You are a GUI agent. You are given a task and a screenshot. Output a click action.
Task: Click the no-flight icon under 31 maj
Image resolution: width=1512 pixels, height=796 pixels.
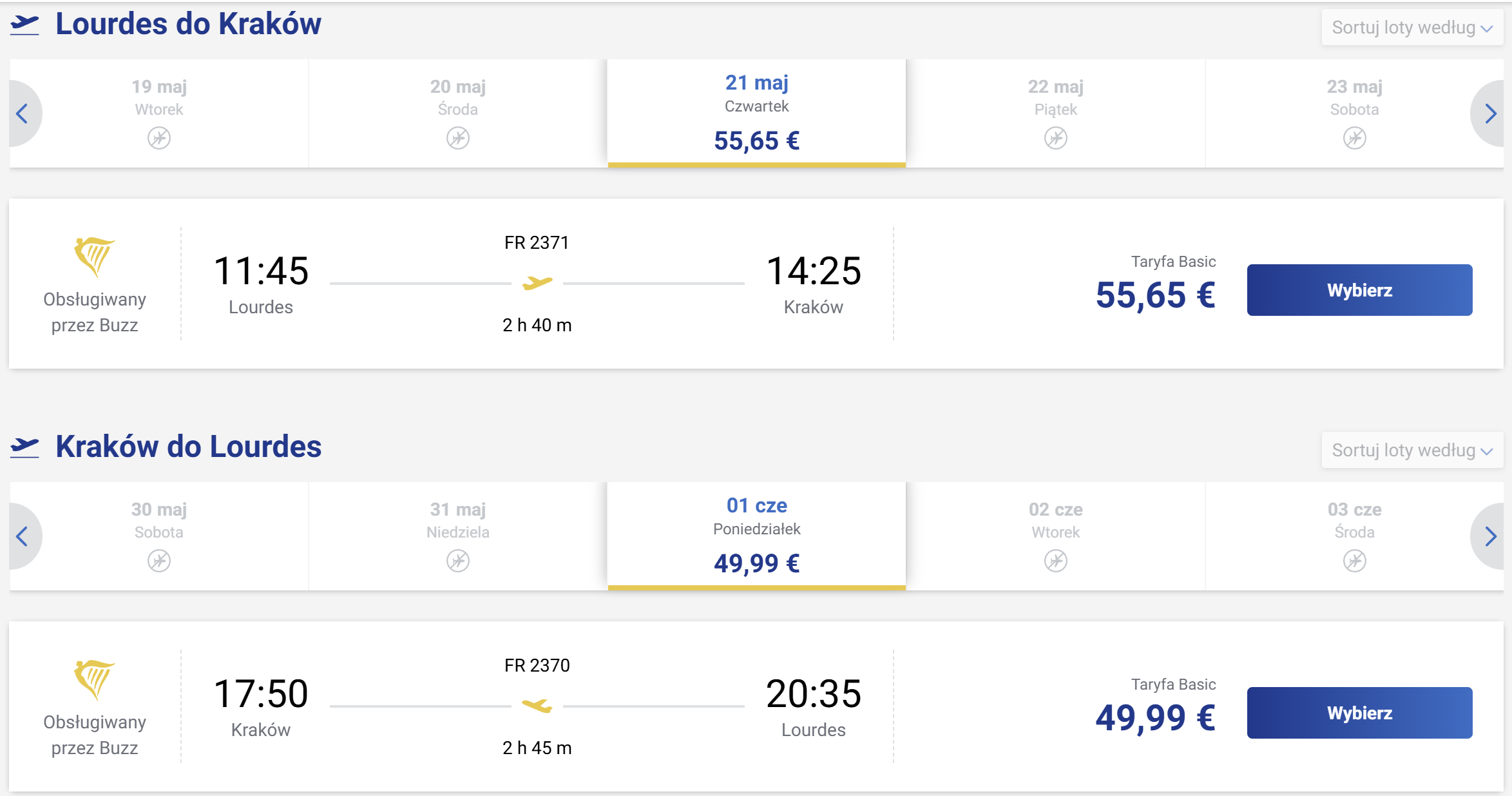tap(458, 561)
